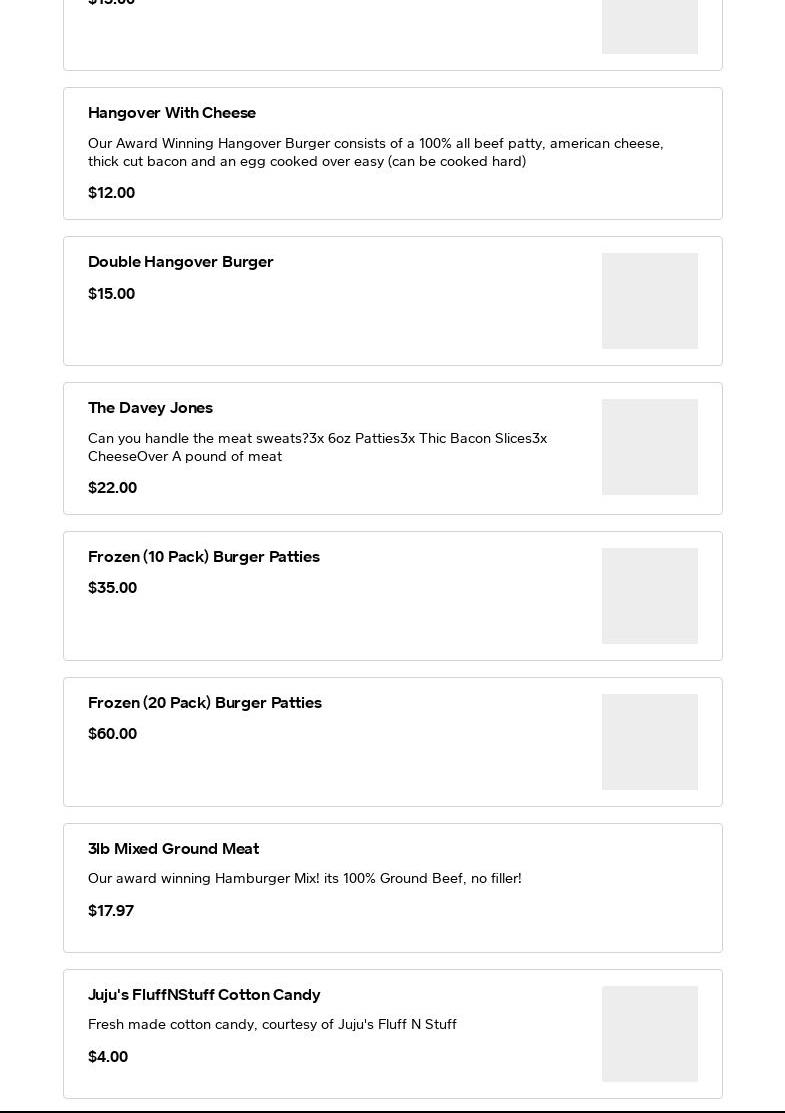Viewport: 785px width, 1113px height.
Task: Choose Frozen (20 Pack) Burger Patties
Action: point(205,703)
